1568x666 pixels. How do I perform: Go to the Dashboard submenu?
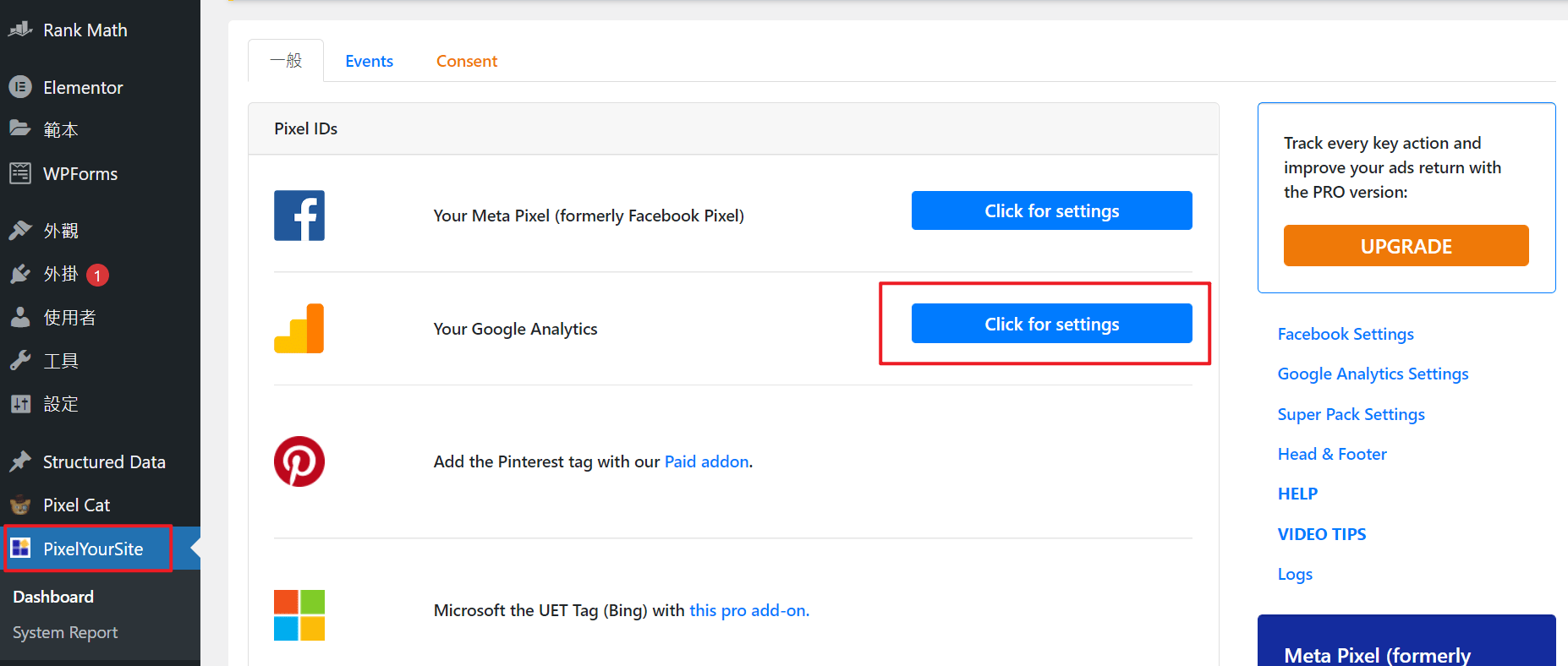click(53, 597)
